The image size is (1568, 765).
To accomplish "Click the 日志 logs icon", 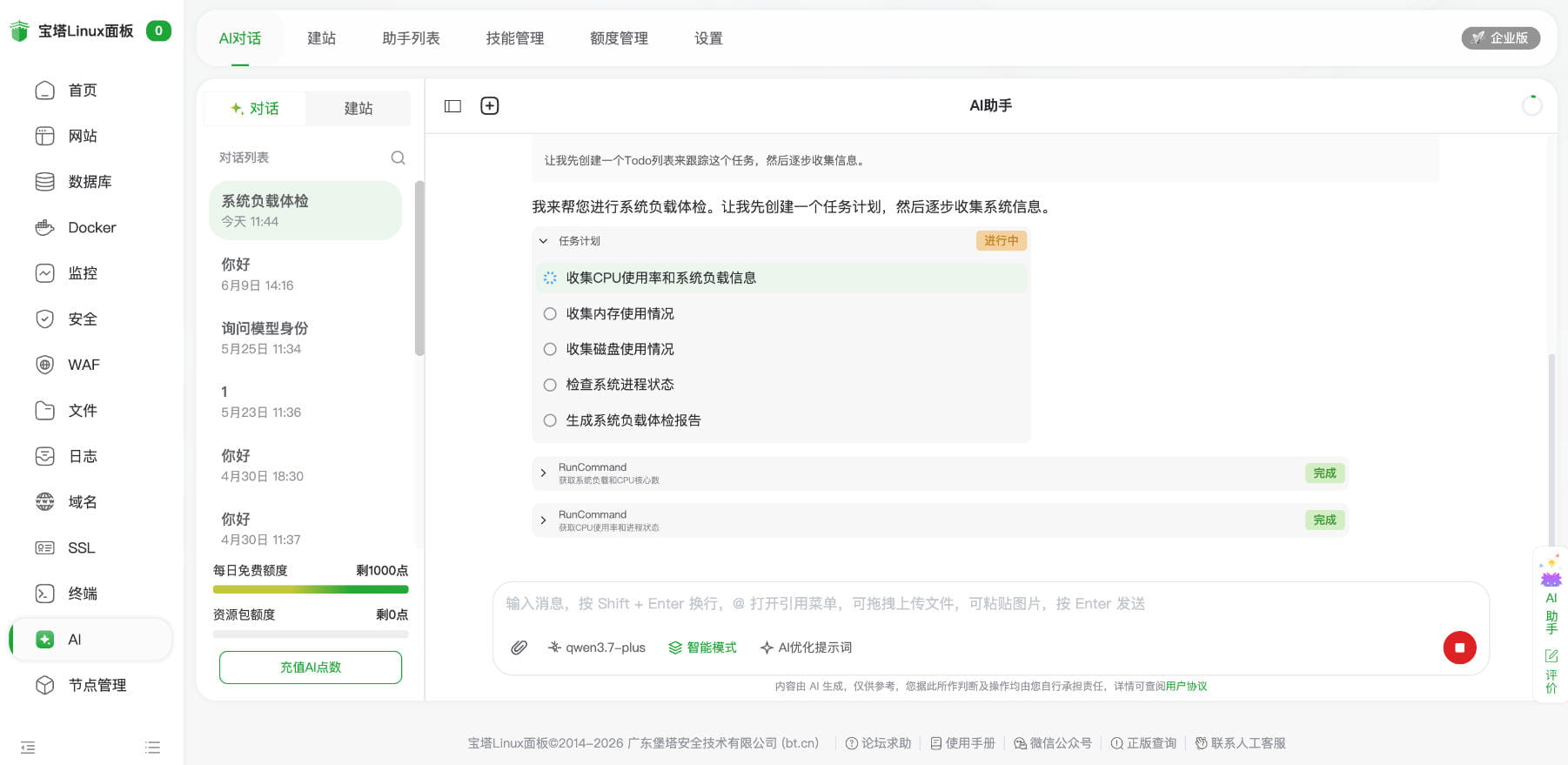I will click(x=44, y=456).
